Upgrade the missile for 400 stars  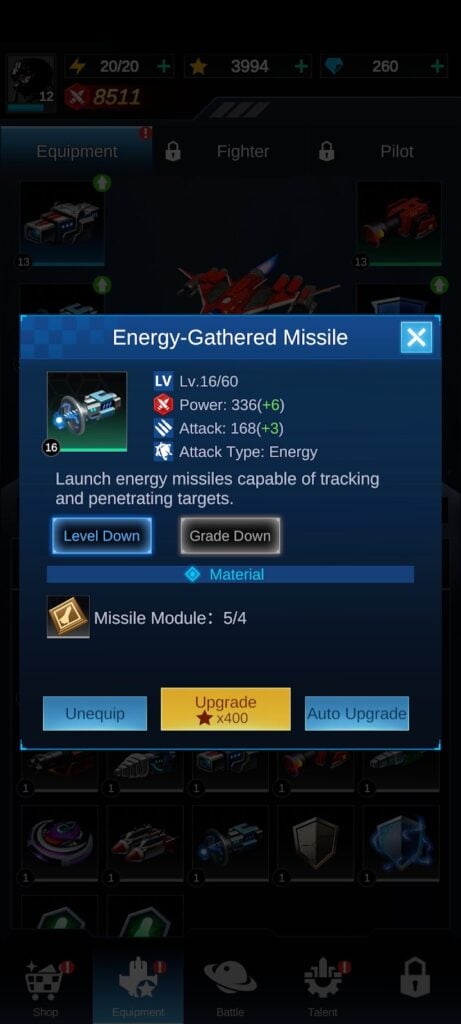point(226,709)
